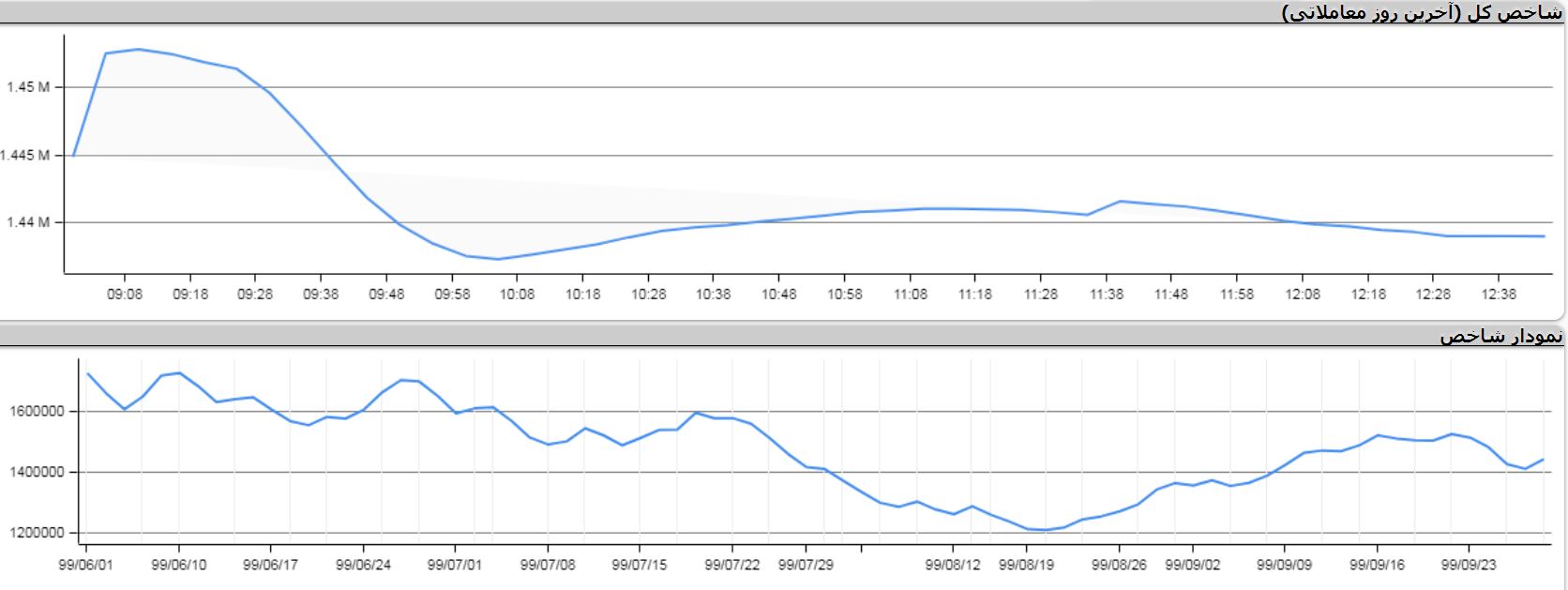Click the 1400000 y-axis label on lower chart
Viewport: 1568px width, 590px height.
[x=38, y=473]
